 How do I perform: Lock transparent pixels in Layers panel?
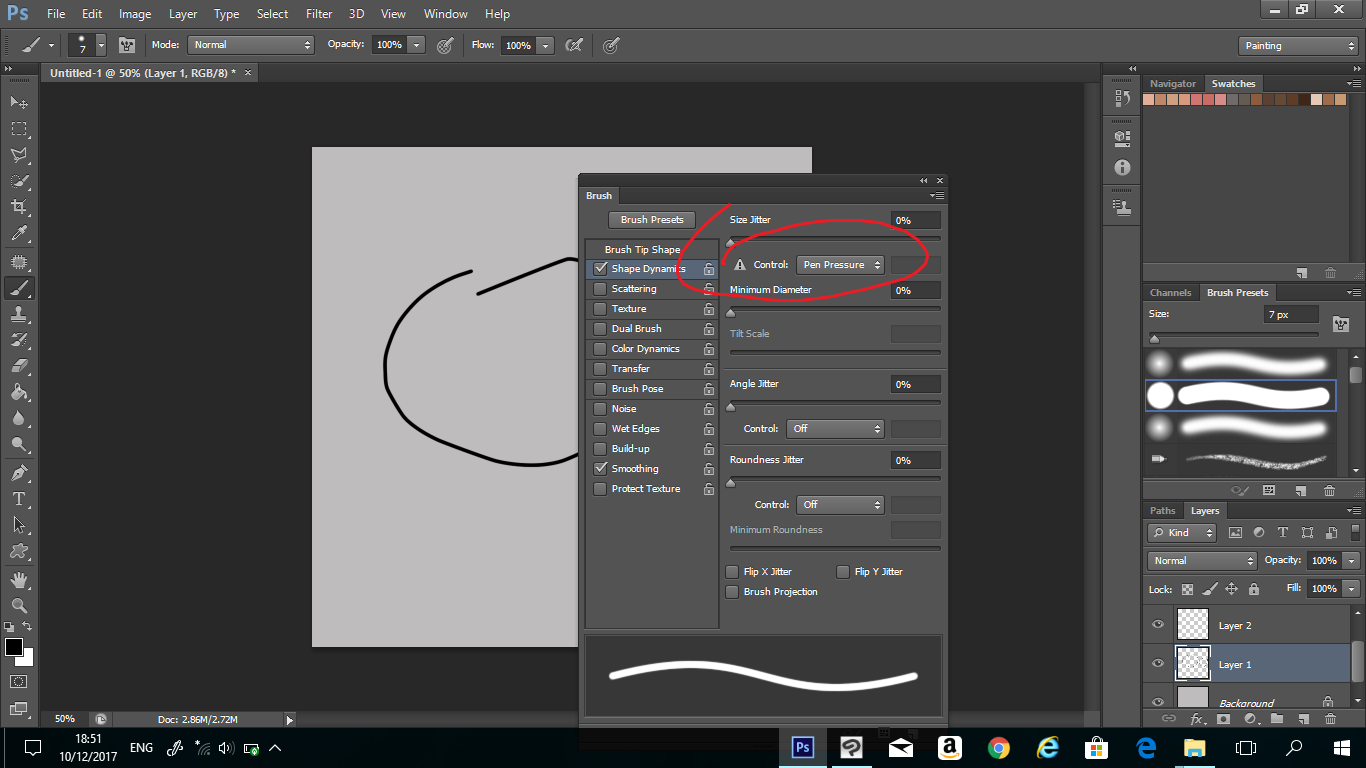1187,589
